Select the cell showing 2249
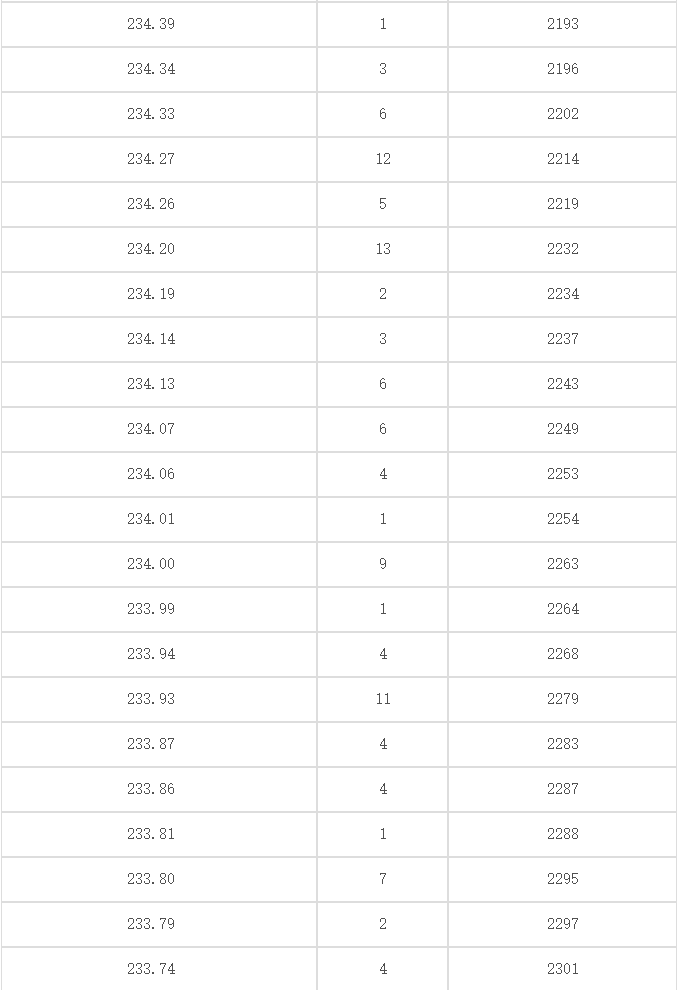678x990 pixels. click(x=562, y=429)
